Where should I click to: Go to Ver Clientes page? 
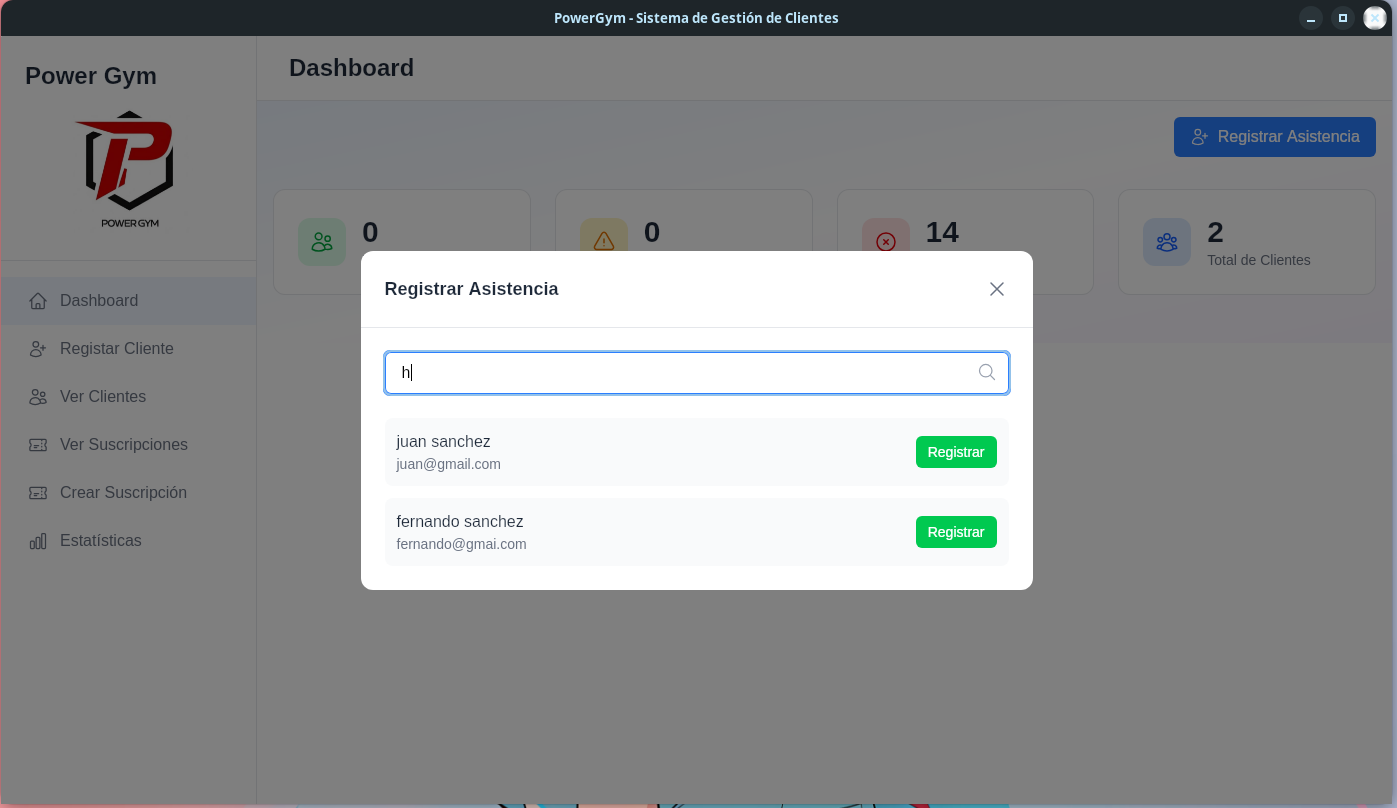[x=129, y=397]
